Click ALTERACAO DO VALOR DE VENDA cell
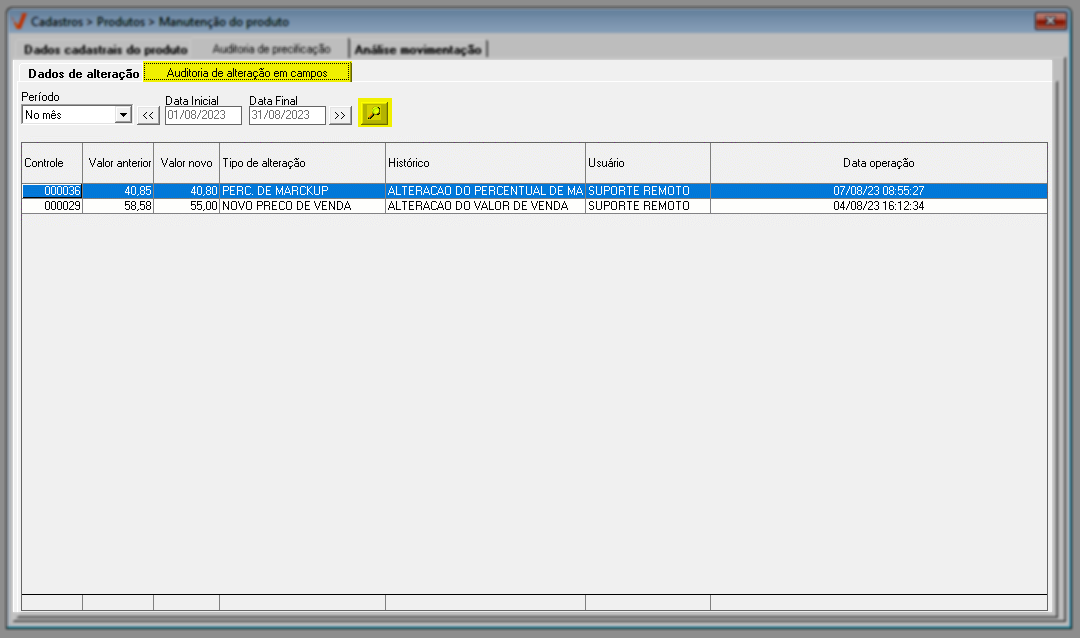The image size is (1080, 638). click(x=486, y=206)
